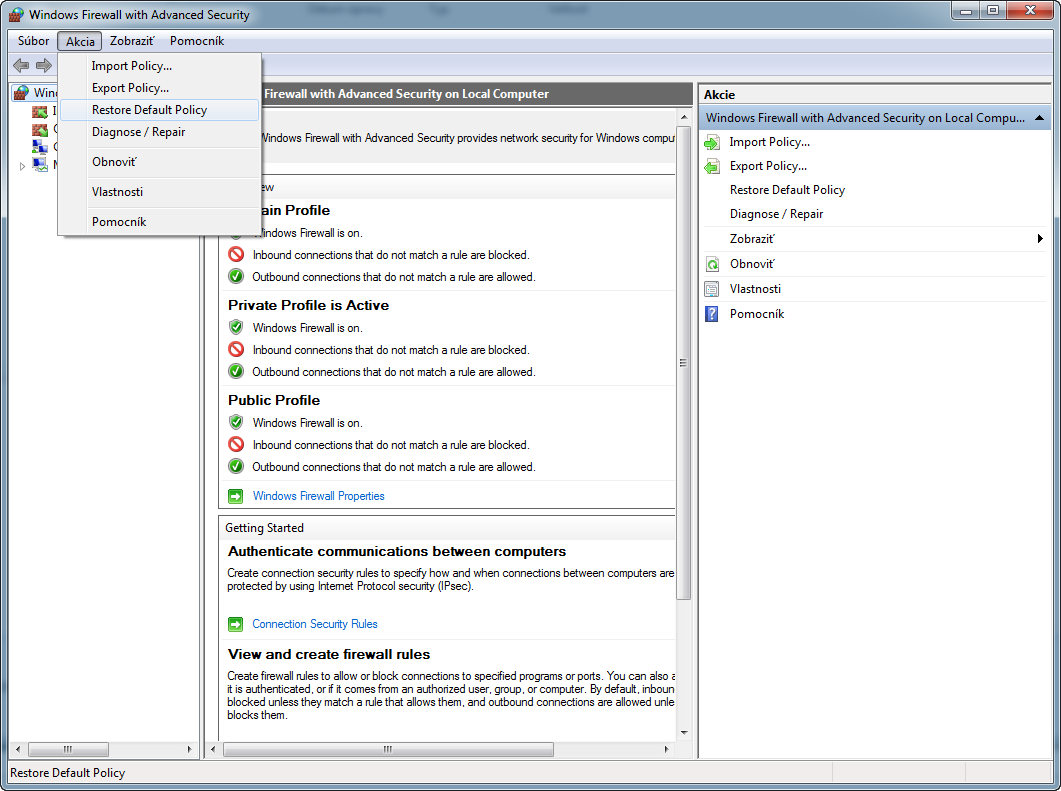Click the blue Pomocník question mark icon
This screenshot has width=1061, height=791.
712,314
